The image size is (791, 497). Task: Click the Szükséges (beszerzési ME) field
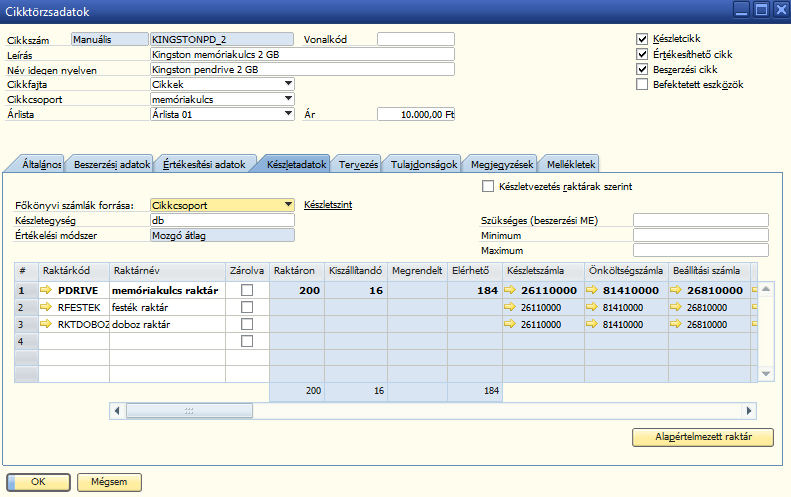pyautogui.click(x=701, y=220)
